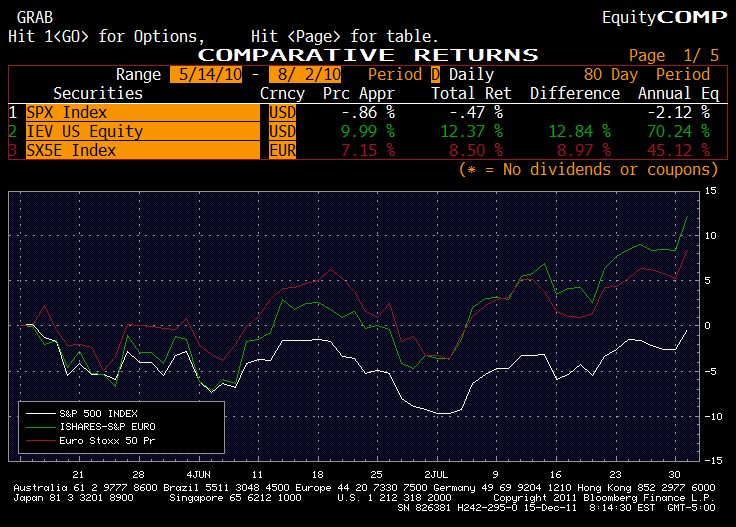The height and width of the screenshot is (527, 736).
Task: Click the 80 Day Period label
Action: [647, 75]
